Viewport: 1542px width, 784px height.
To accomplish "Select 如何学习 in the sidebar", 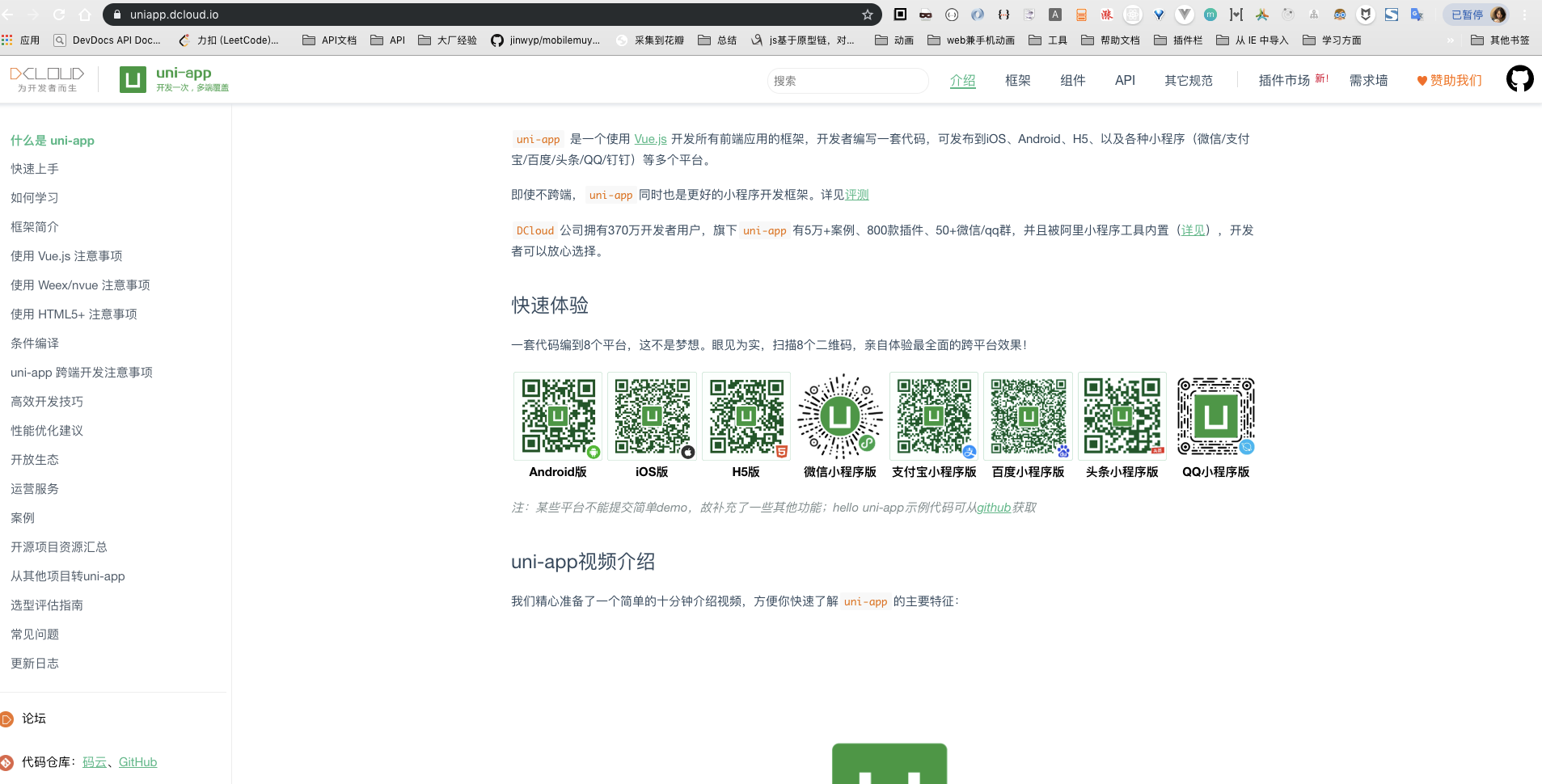I will [x=35, y=198].
